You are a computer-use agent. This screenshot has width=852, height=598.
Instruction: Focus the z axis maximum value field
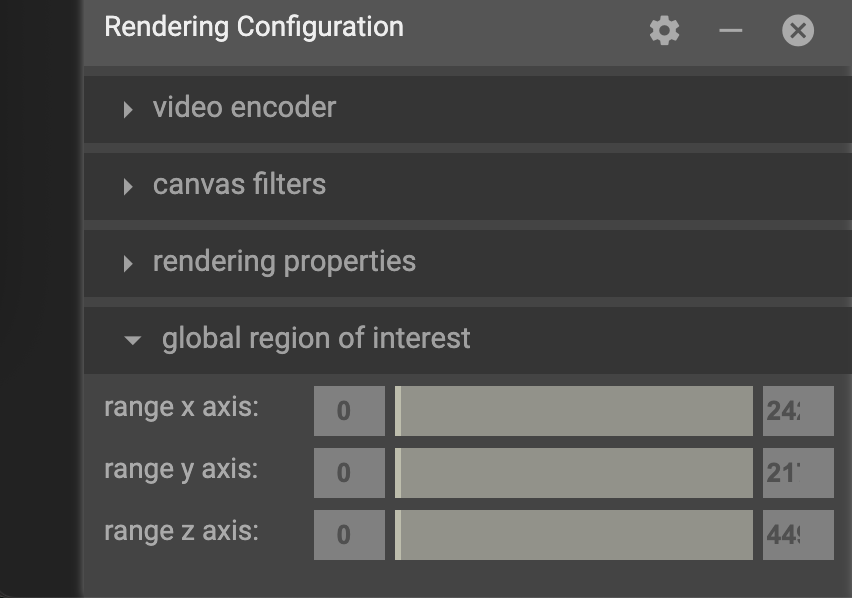click(x=798, y=535)
